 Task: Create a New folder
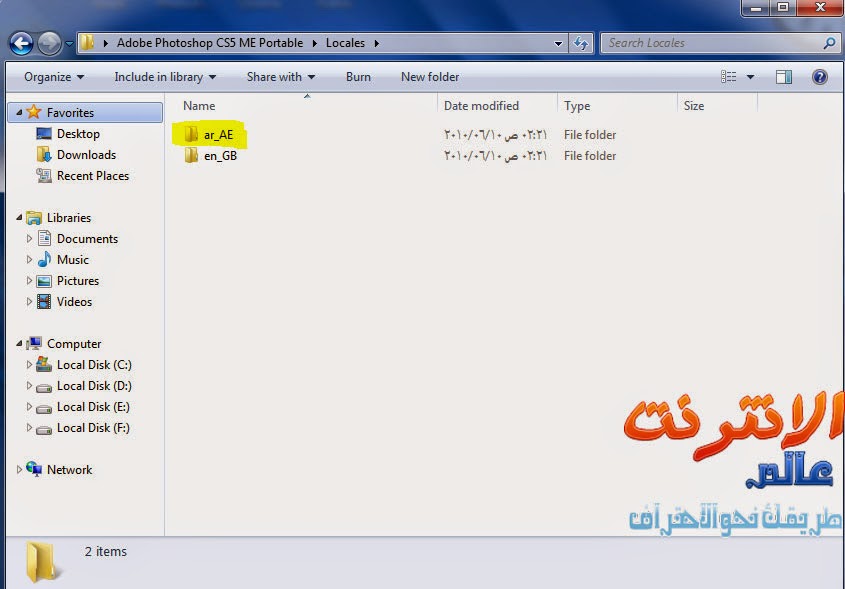point(430,77)
